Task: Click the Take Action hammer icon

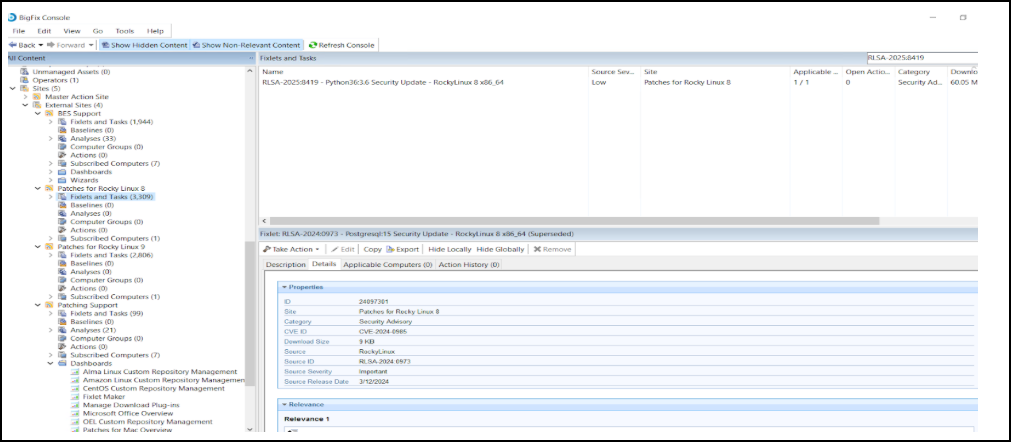Action: 266,248
